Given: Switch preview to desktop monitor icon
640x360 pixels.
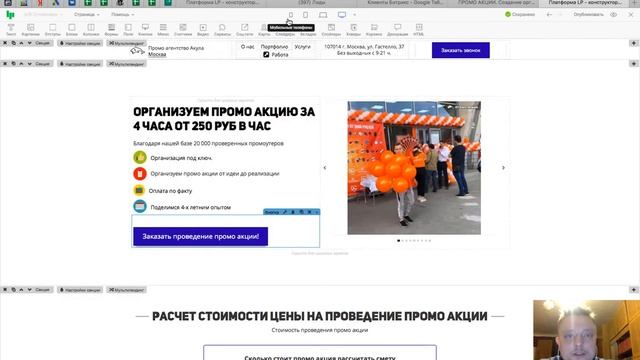Looking at the screenshot, I should tap(342, 15).
